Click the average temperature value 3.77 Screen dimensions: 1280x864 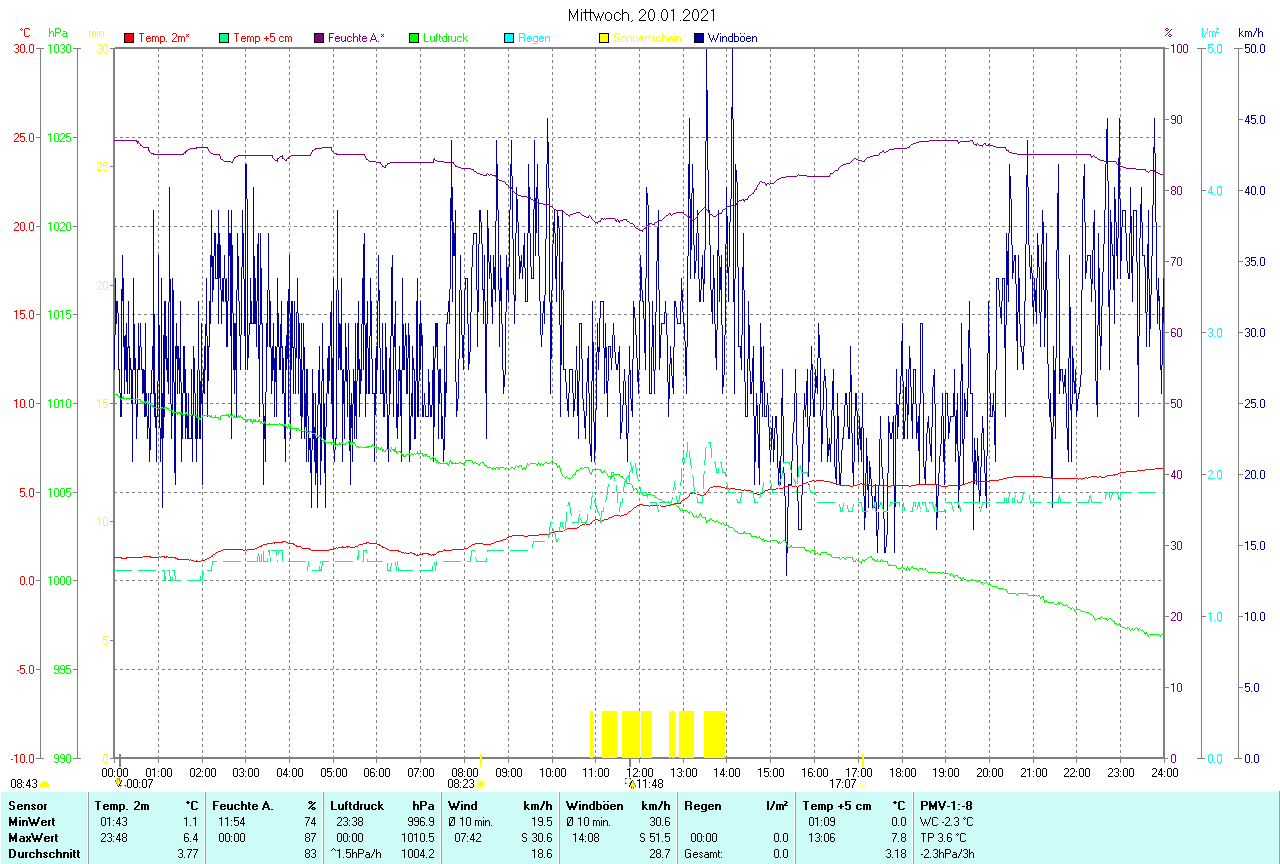tap(188, 854)
